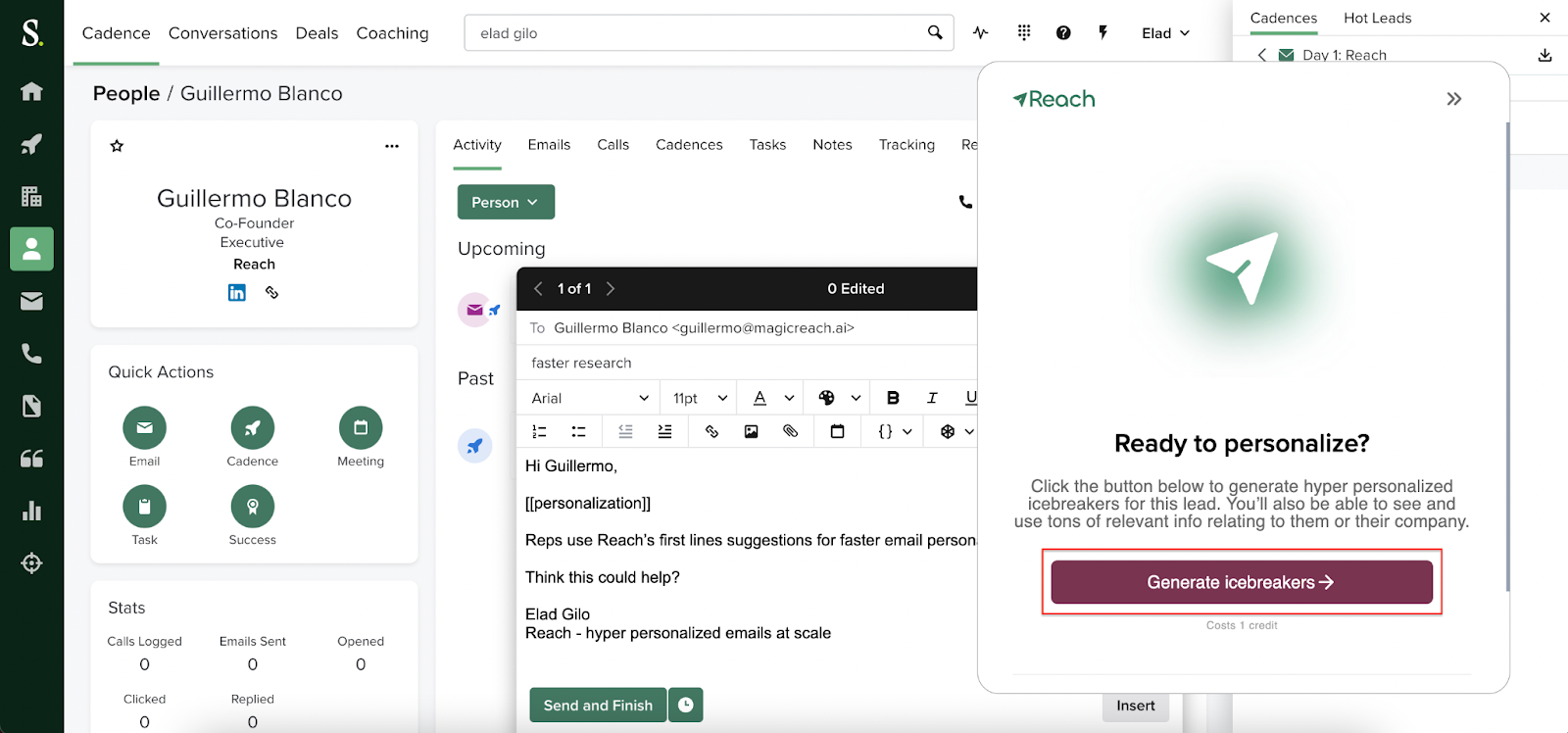Screen dimensions: 1568x733
Task: Open the envelope Emails icon in the sidebar
Action: pos(31,301)
